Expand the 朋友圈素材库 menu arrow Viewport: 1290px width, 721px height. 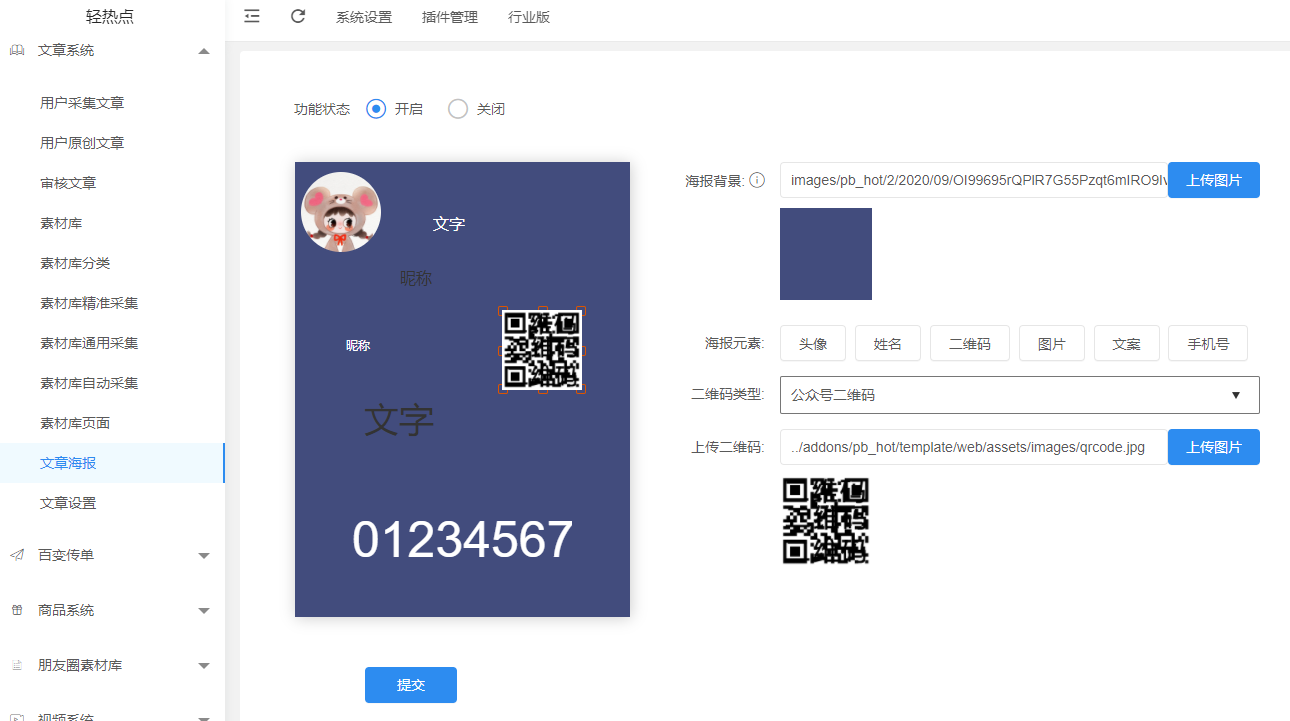point(204,666)
